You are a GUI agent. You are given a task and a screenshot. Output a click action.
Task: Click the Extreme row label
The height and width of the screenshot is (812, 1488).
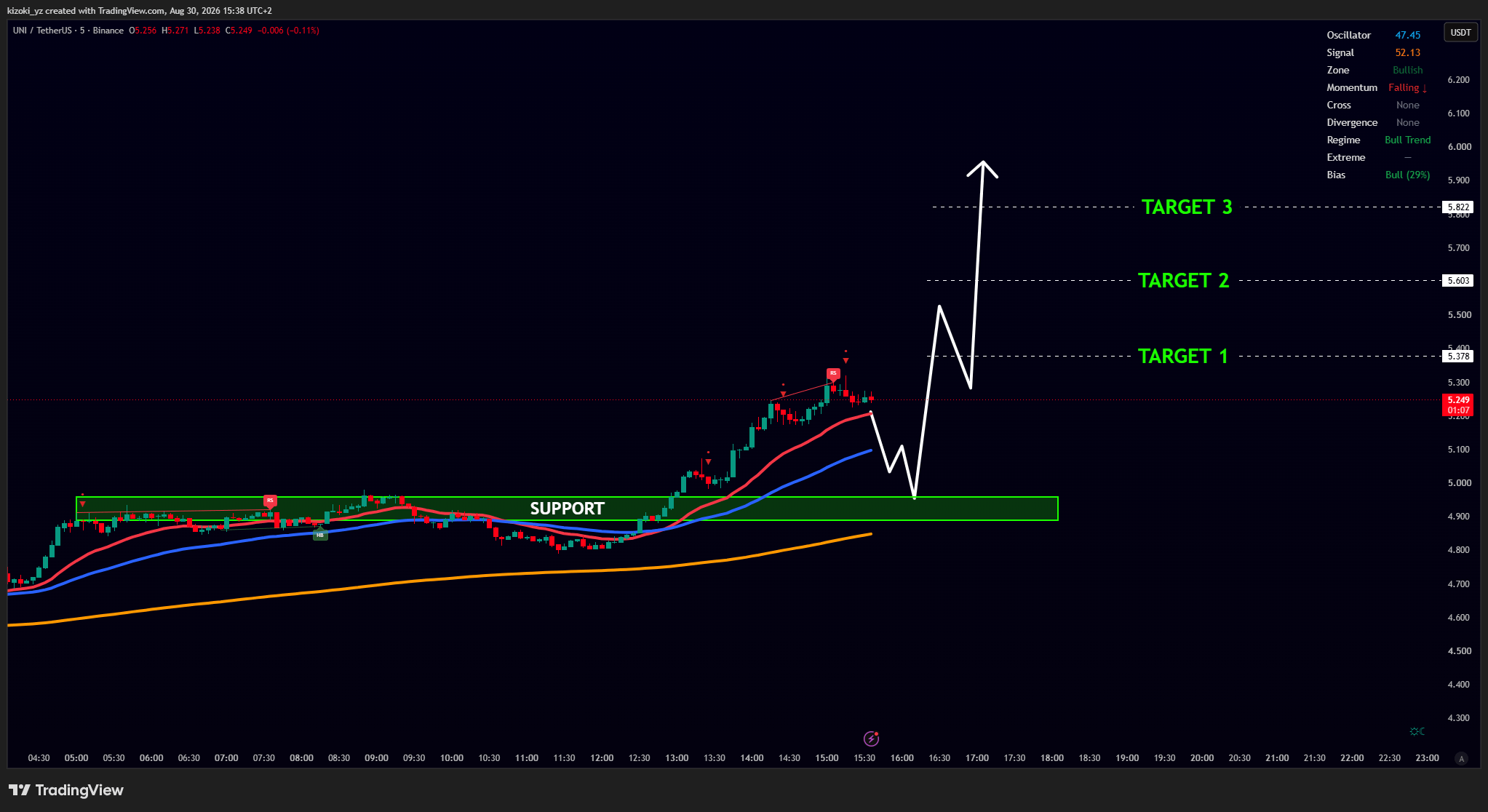coord(1346,157)
